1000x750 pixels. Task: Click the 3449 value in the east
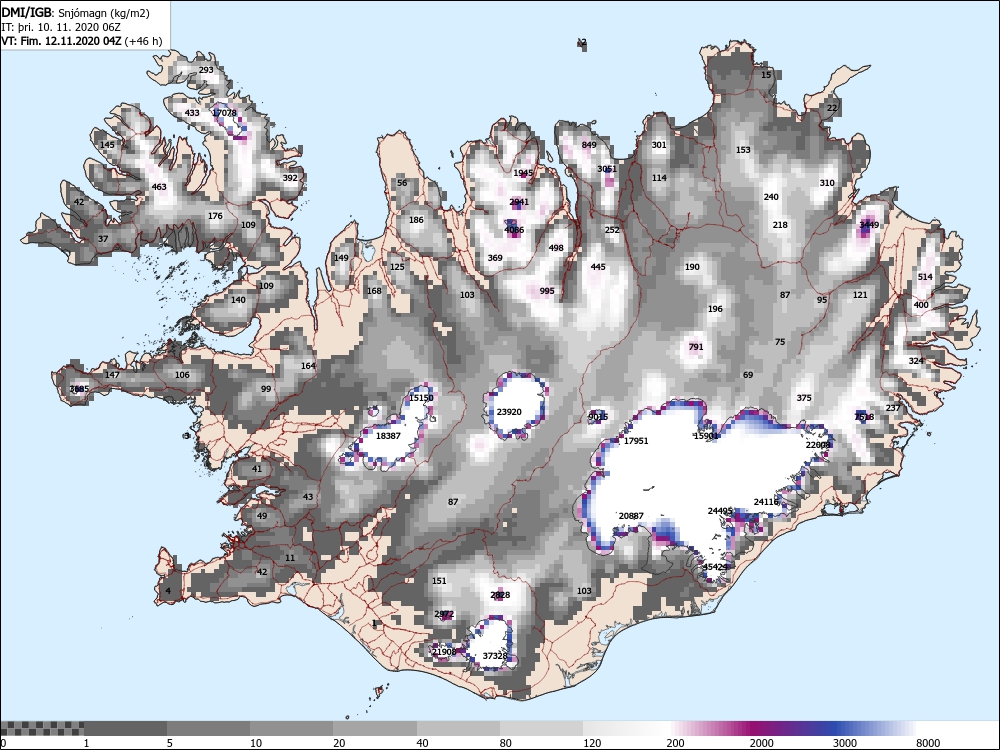point(869,224)
